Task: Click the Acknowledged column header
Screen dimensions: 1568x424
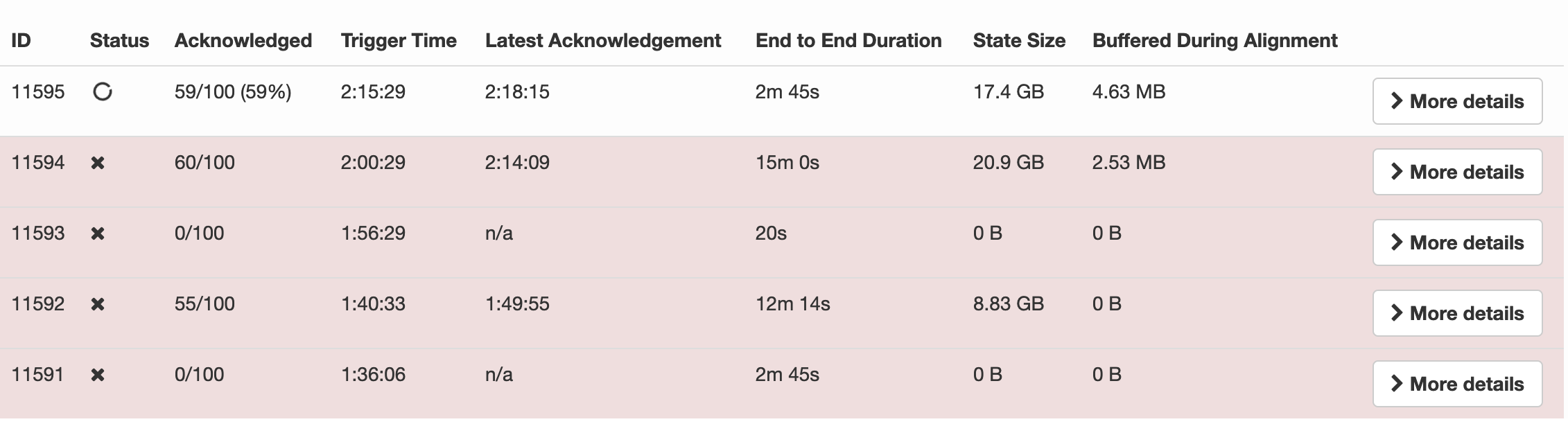Action: pos(243,40)
